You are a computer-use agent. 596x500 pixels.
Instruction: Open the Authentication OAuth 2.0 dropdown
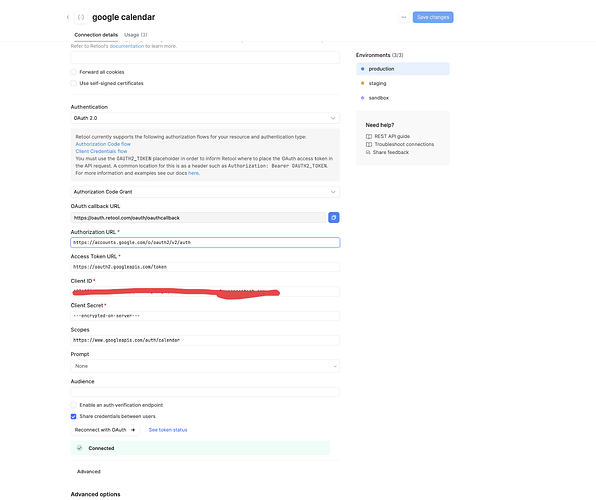(205, 118)
